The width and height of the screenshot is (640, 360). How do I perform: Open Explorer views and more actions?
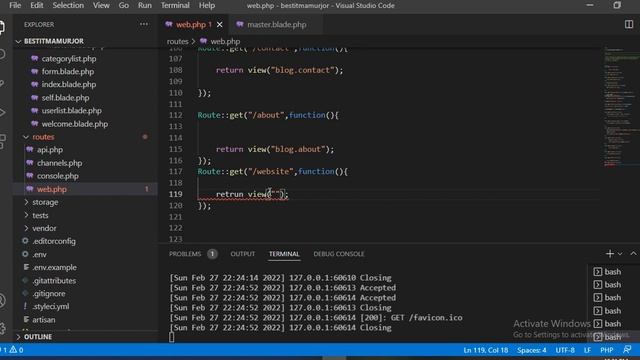click(144, 24)
